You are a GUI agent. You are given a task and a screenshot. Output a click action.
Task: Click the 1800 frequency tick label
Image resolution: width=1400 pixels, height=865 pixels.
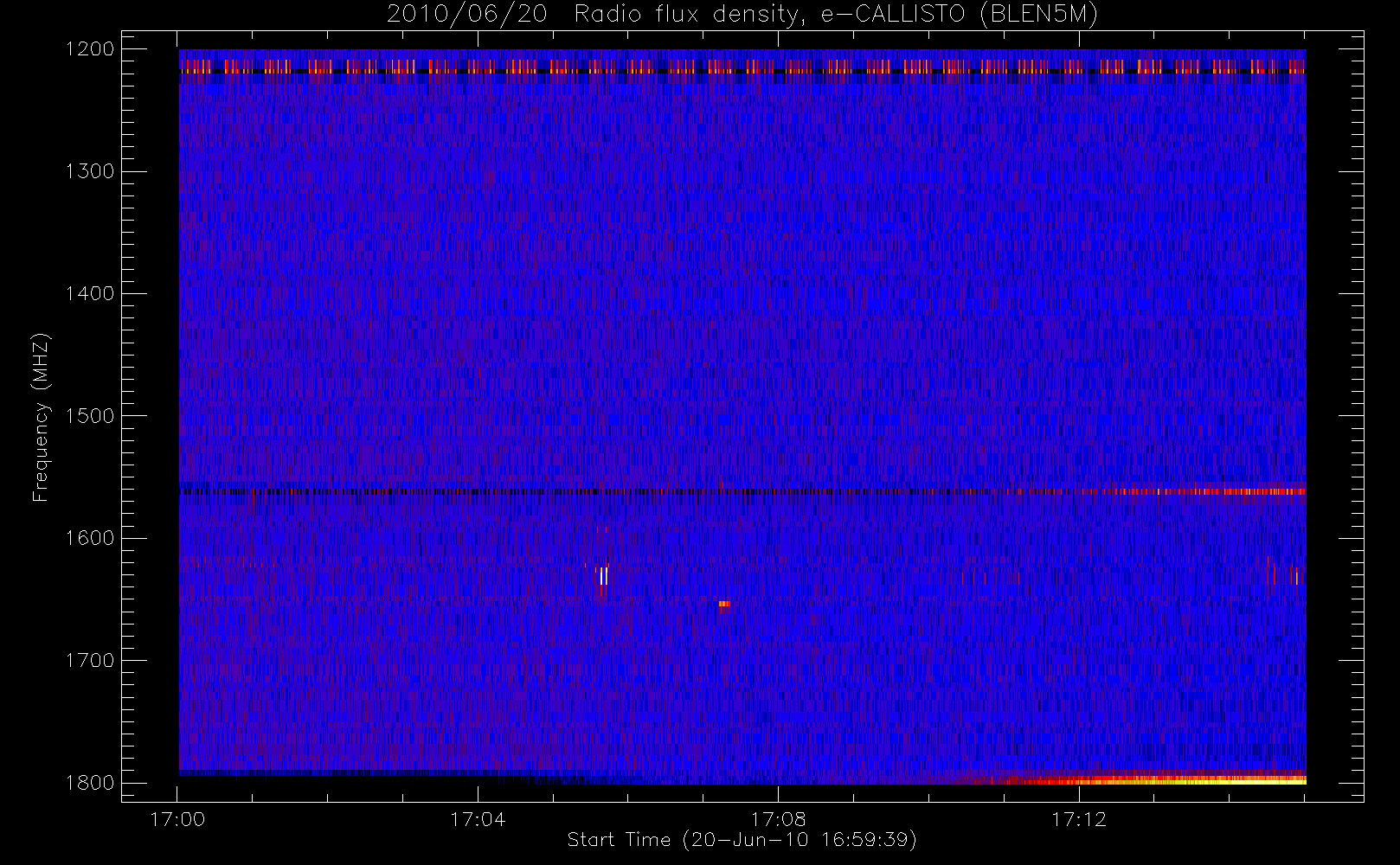(90, 783)
